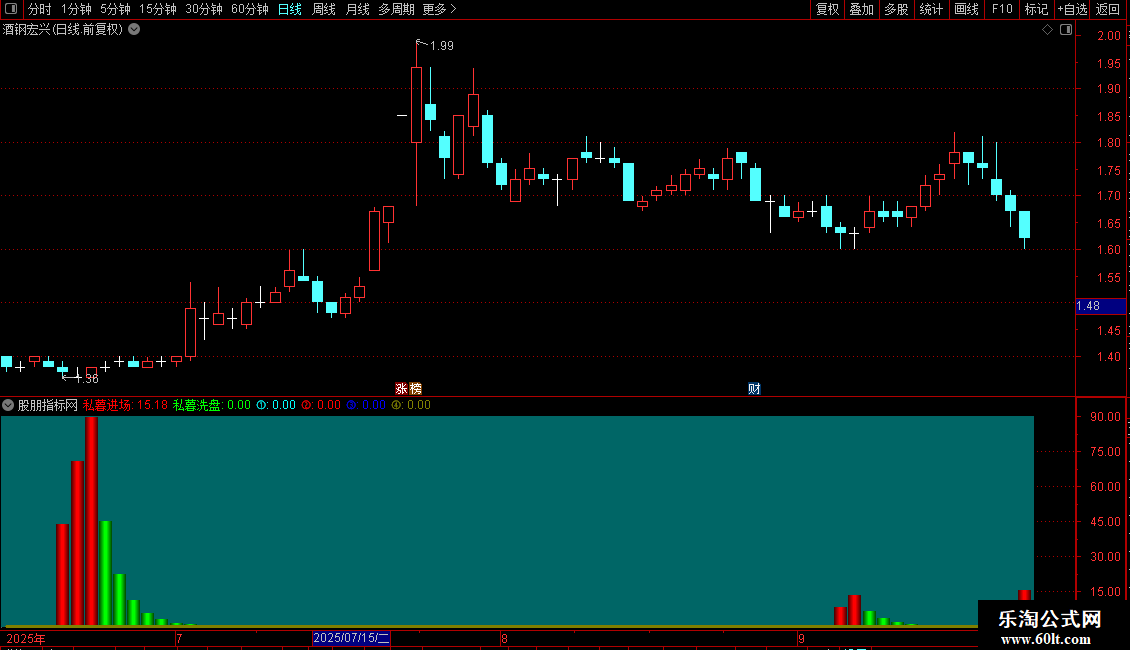This screenshot has height=650, width=1130.
Task: Select the 30分钟 period
Action: tap(204, 9)
